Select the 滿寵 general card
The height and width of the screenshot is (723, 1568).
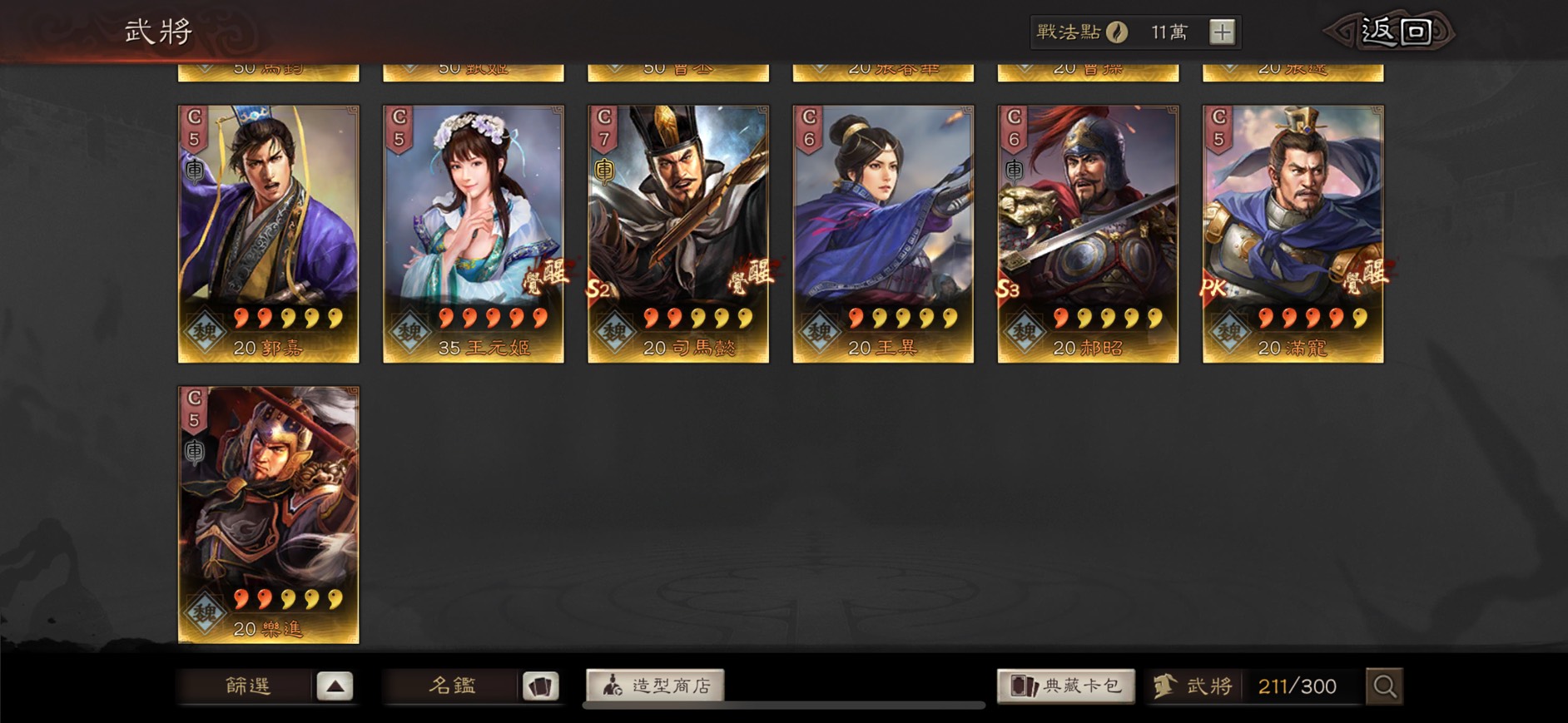[1293, 234]
